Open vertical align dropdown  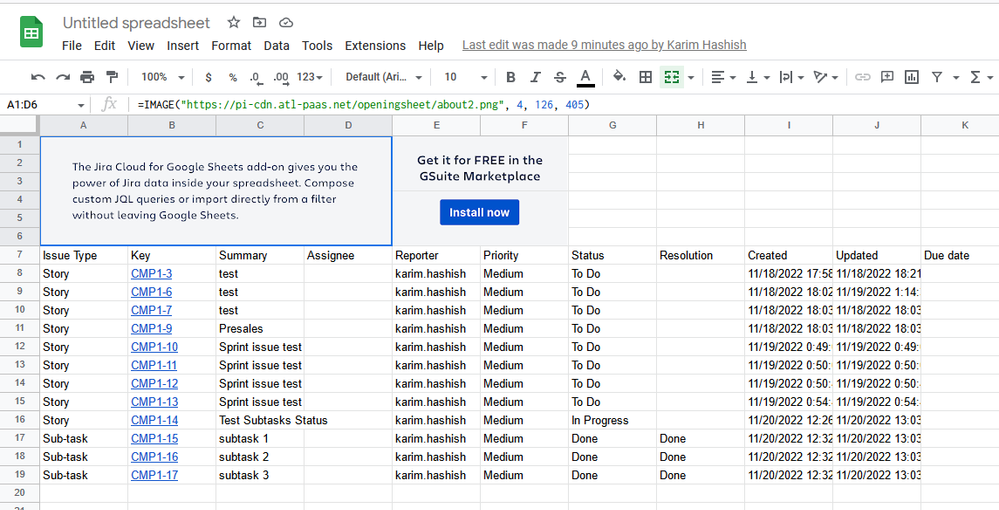pos(758,77)
